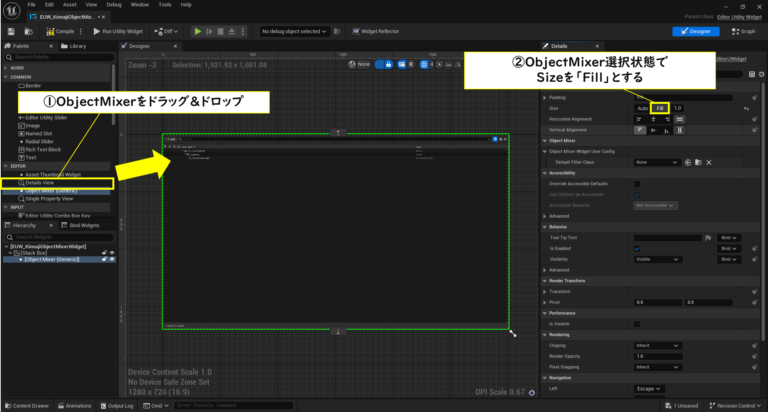Toggle the Is Volatile checkbox
The image size is (768, 412).
[x=637, y=324]
